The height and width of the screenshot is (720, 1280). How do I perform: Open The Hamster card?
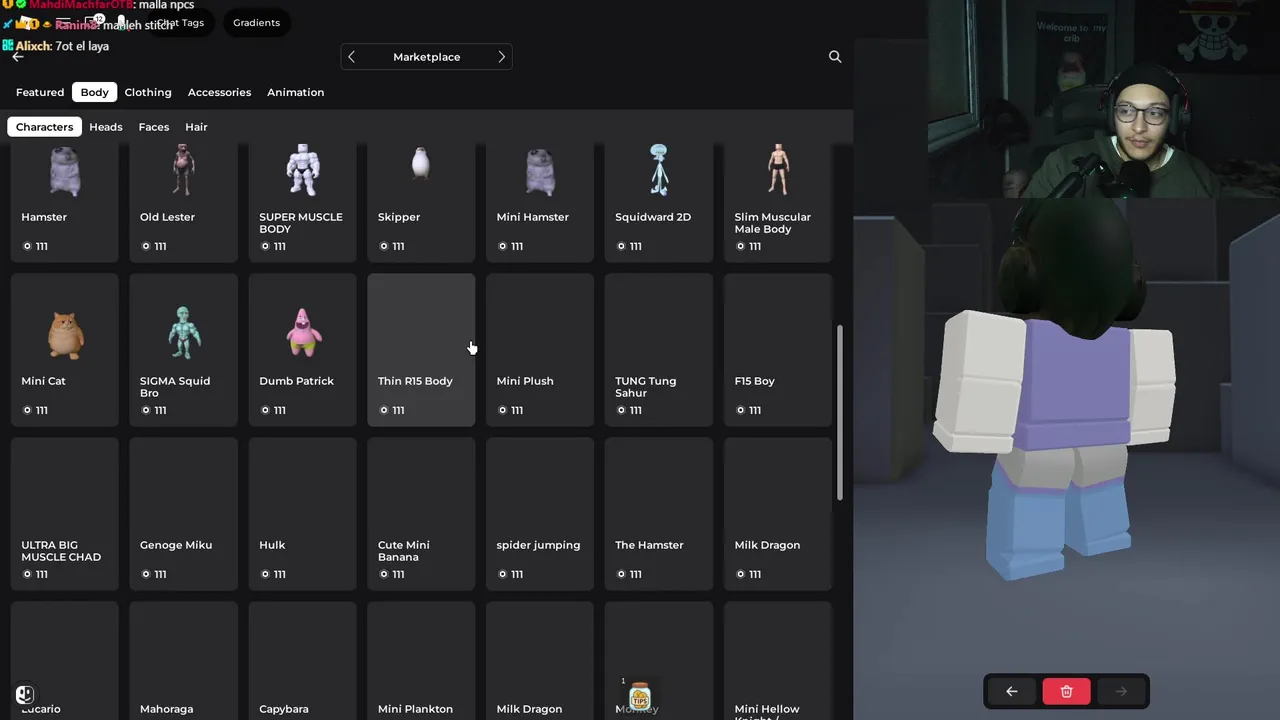tap(659, 514)
